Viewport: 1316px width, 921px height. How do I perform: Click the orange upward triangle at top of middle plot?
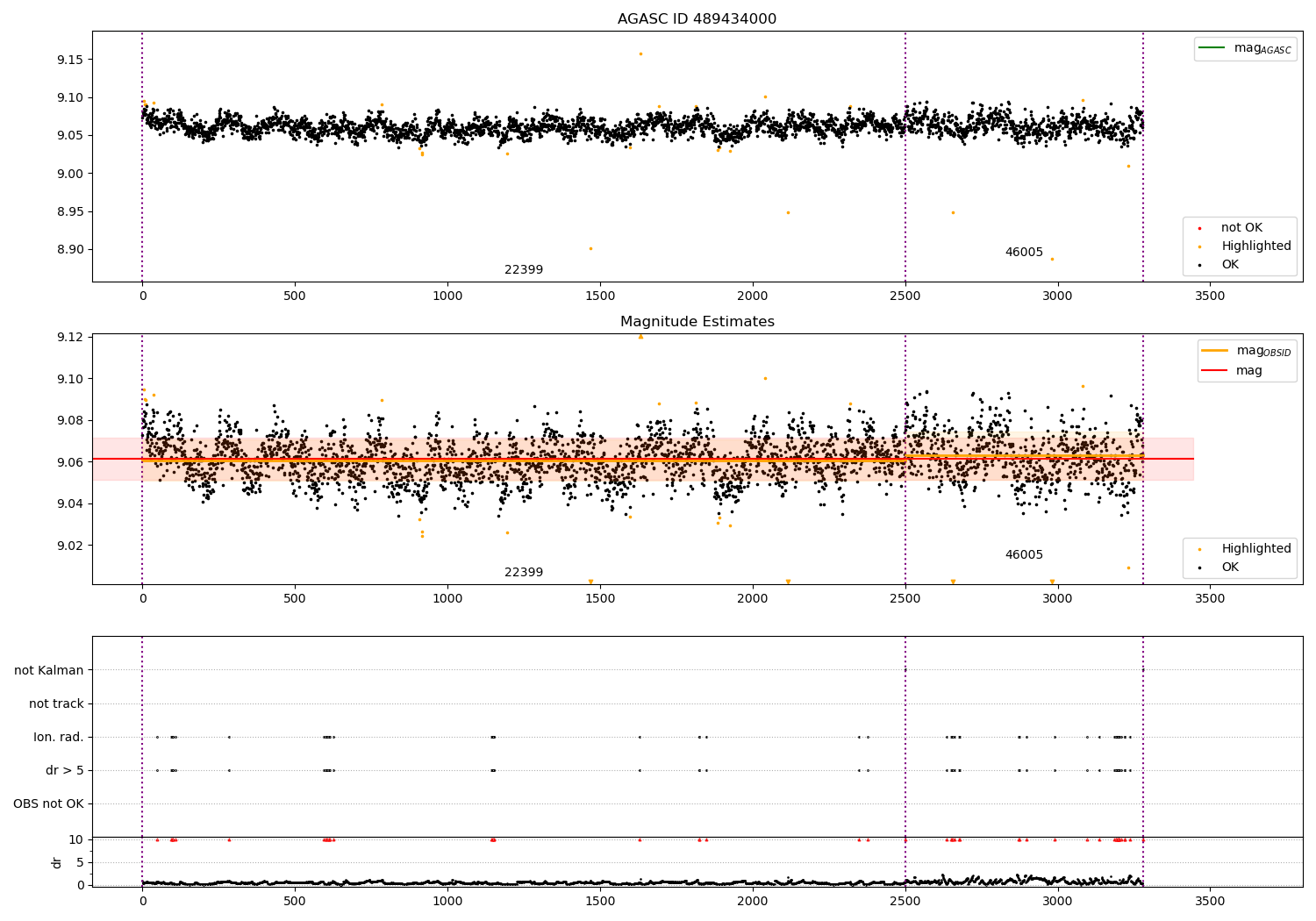640,337
